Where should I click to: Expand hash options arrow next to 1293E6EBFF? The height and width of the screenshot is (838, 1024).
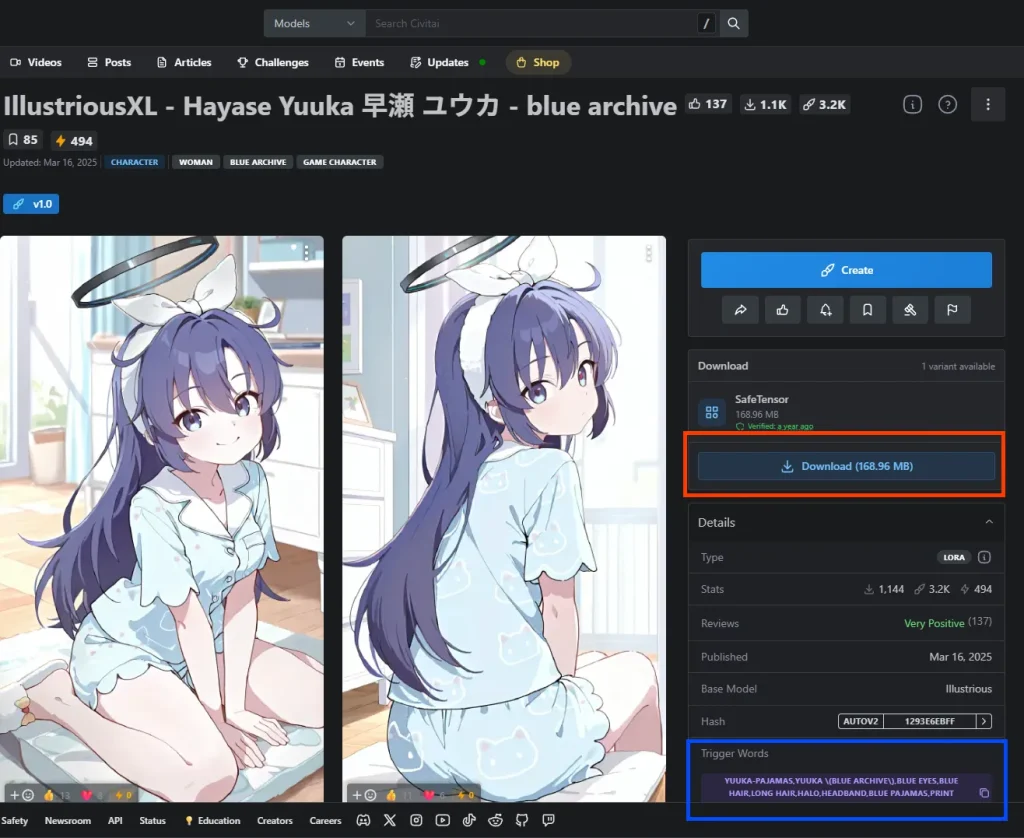point(984,721)
